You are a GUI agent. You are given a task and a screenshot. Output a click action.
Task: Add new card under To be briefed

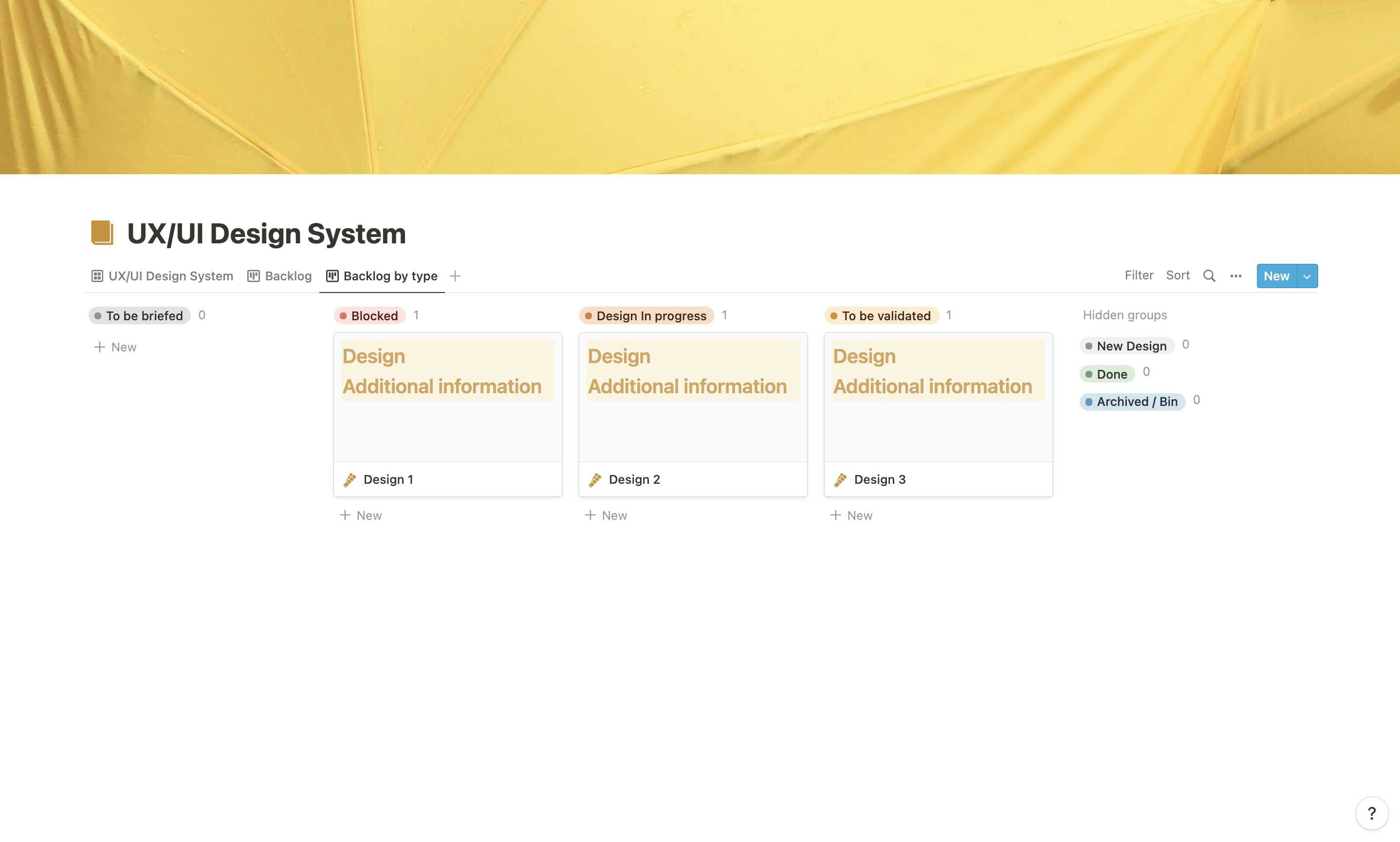[115, 347]
